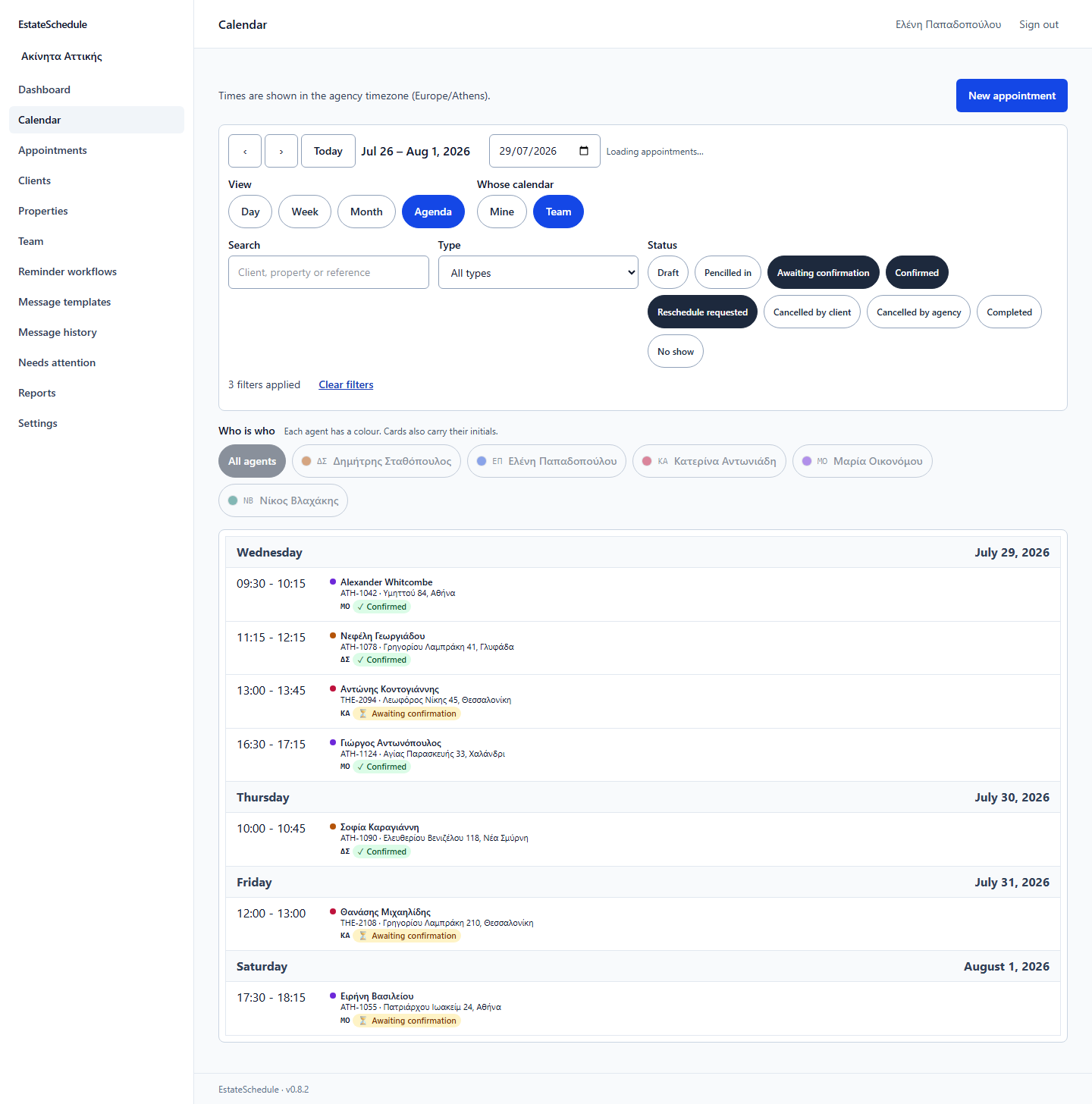Open Σοφία Καραγιάννη appointment
The width and height of the screenshot is (1092, 1104).
tap(643, 839)
